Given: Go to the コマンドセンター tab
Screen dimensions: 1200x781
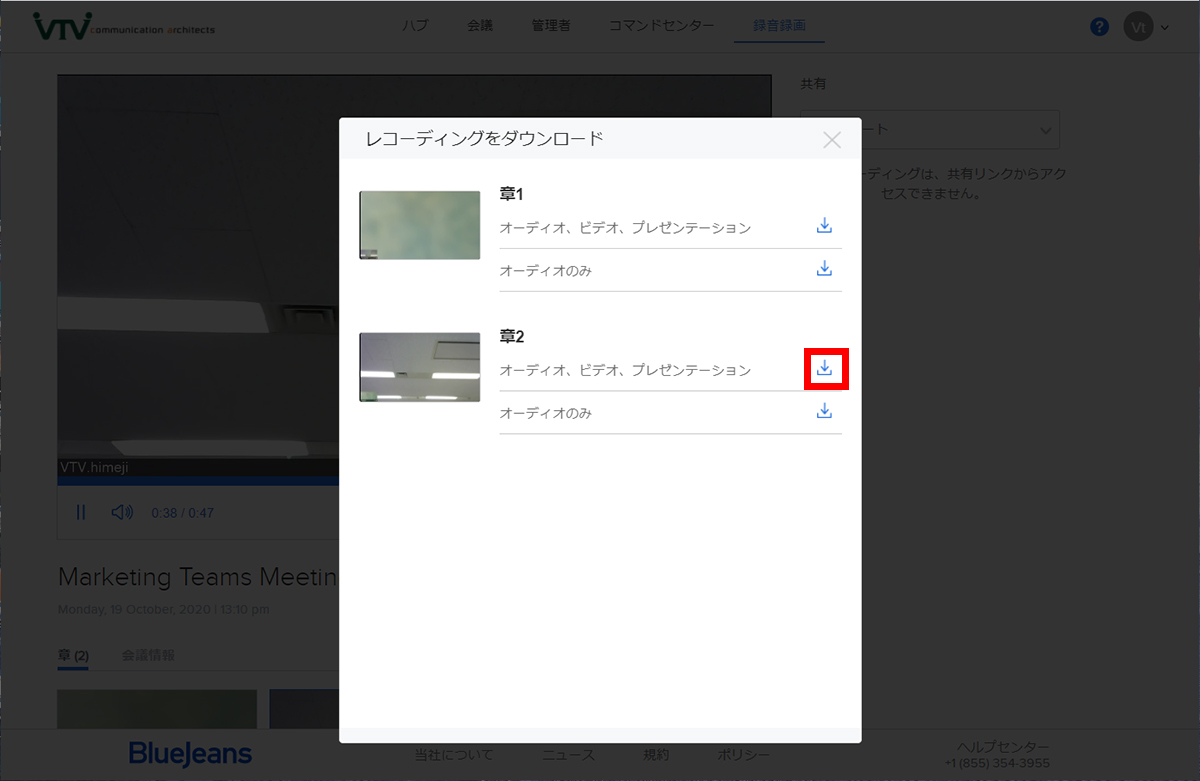Looking at the screenshot, I should click(661, 26).
